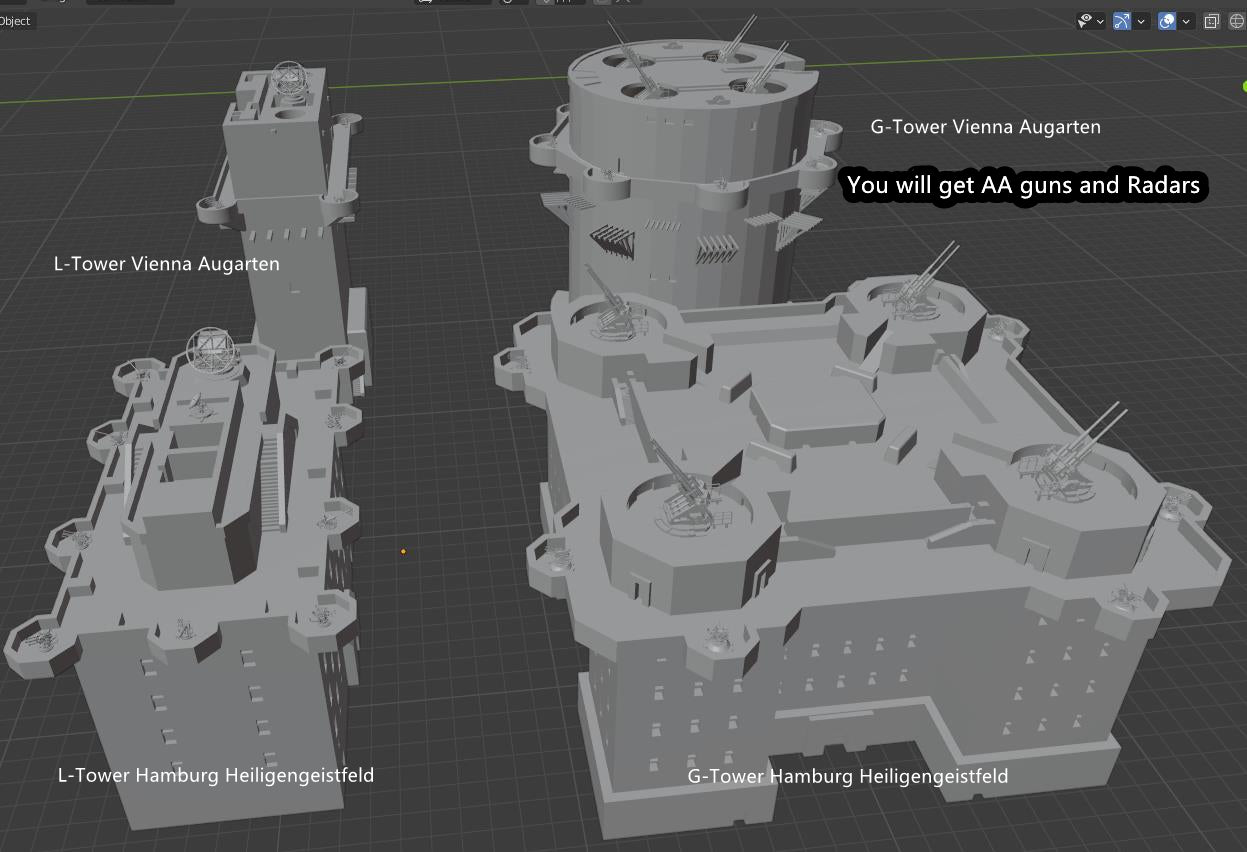This screenshot has height=852, width=1247.
Task: Click the blue Overlays circles icon
Action: 1167,20
